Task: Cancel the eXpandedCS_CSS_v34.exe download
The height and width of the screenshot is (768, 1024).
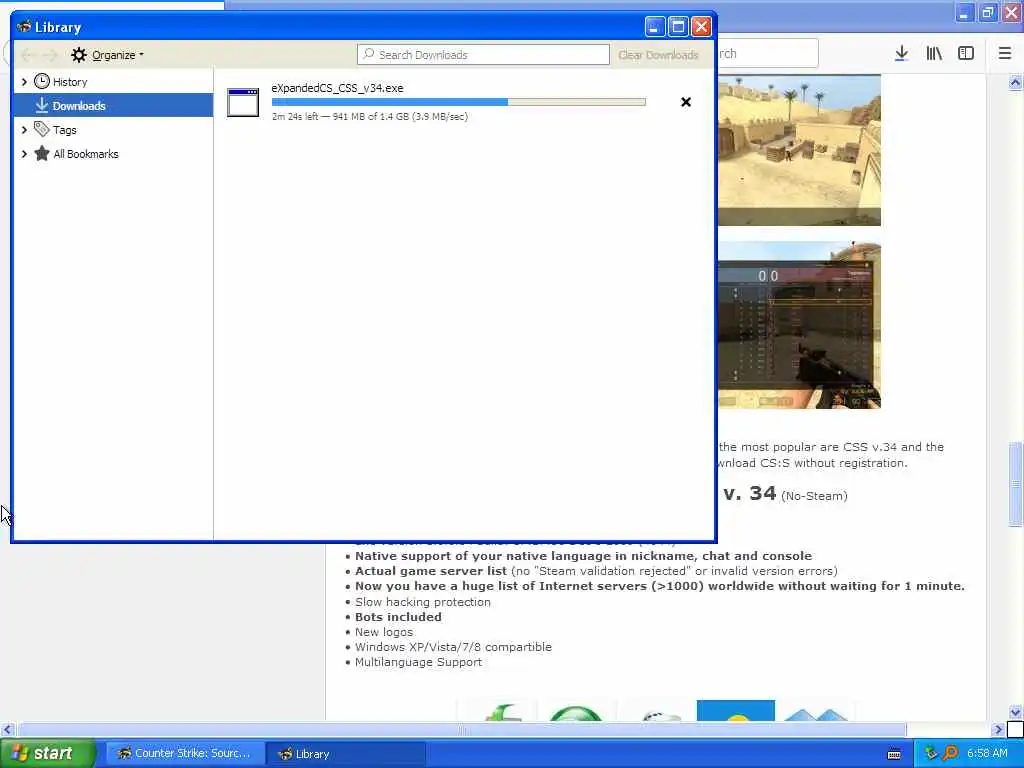Action: [686, 102]
